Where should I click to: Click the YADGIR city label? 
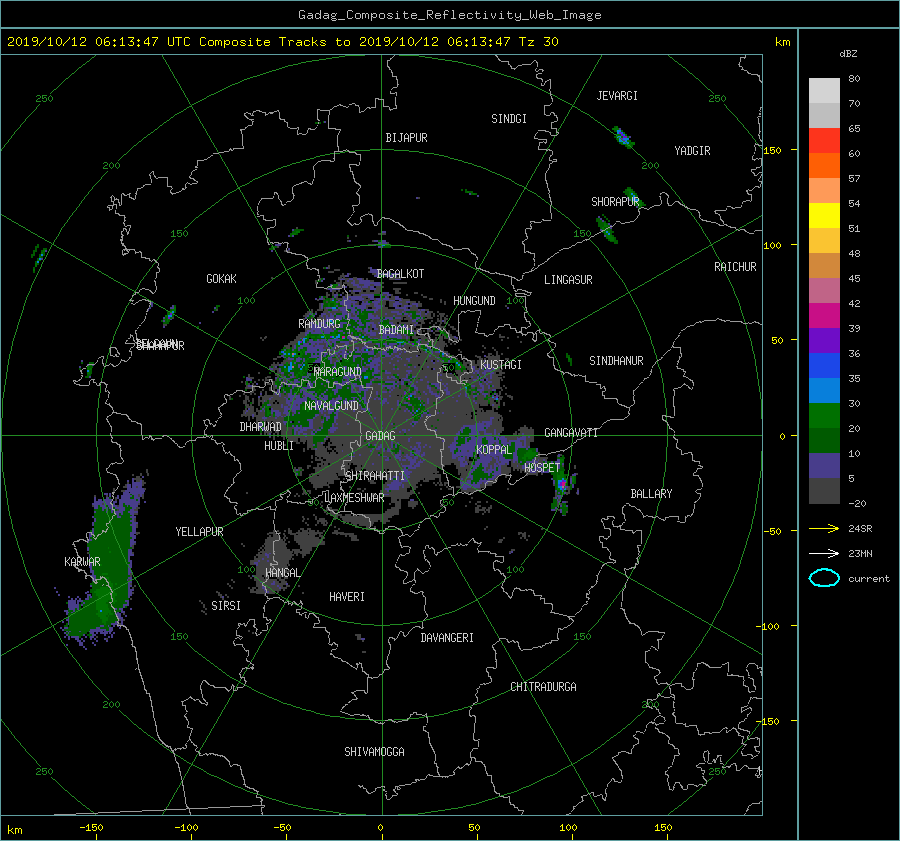click(x=692, y=151)
